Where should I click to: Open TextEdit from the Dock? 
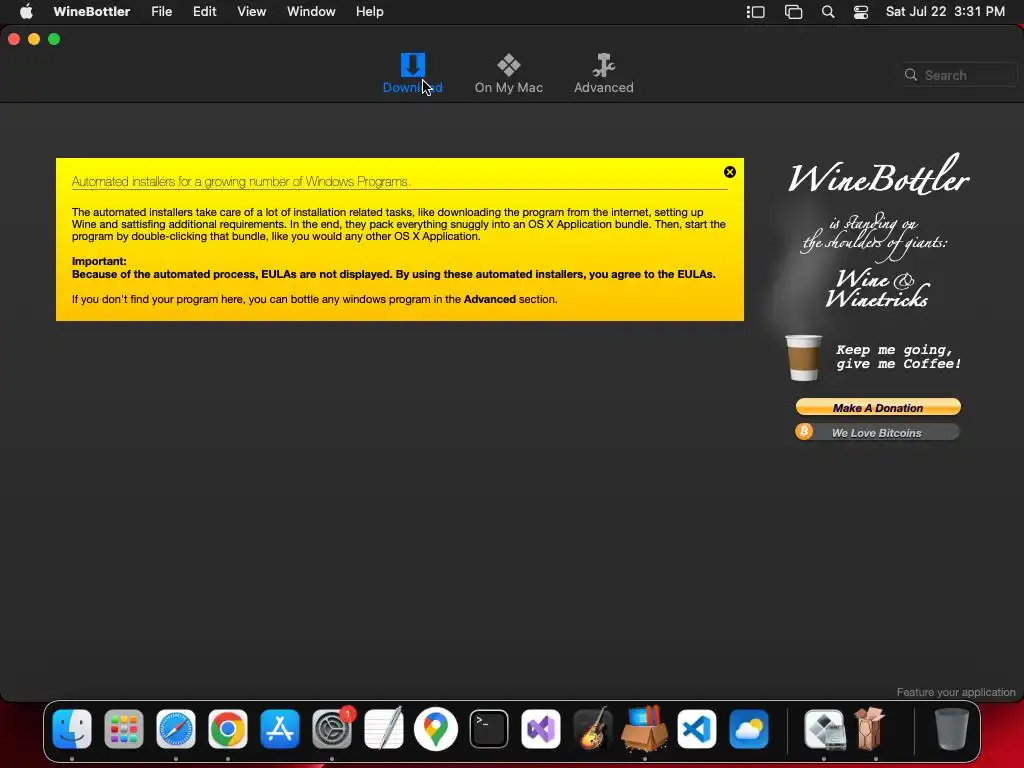pyautogui.click(x=384, y=729)
